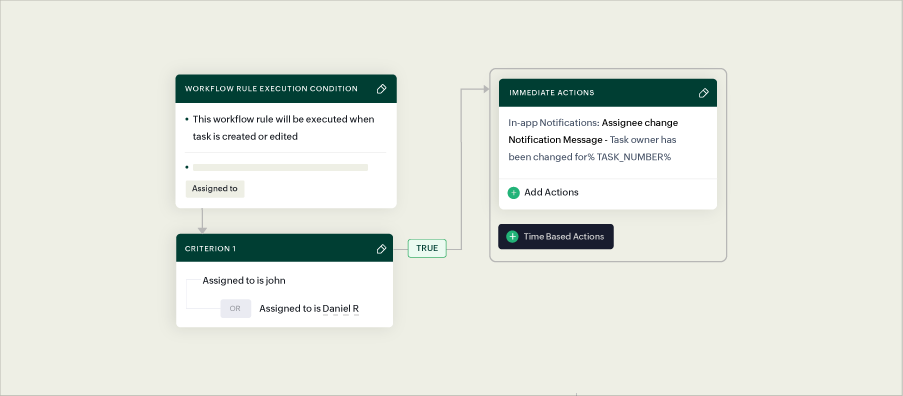Select the TRUE branch label

point(427,249)
